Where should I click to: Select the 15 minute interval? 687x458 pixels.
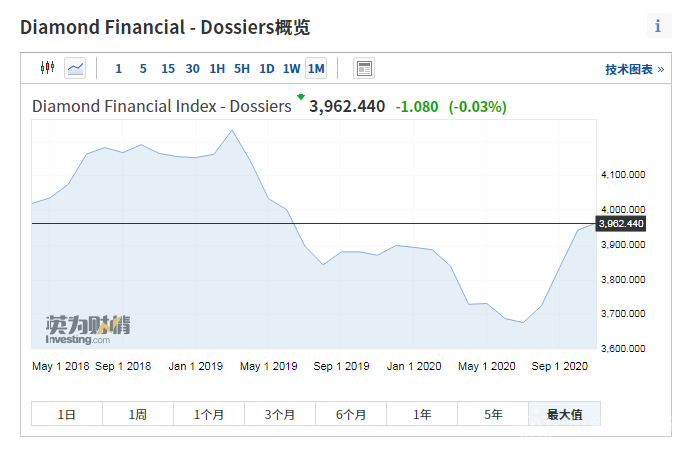click(168, 69)
